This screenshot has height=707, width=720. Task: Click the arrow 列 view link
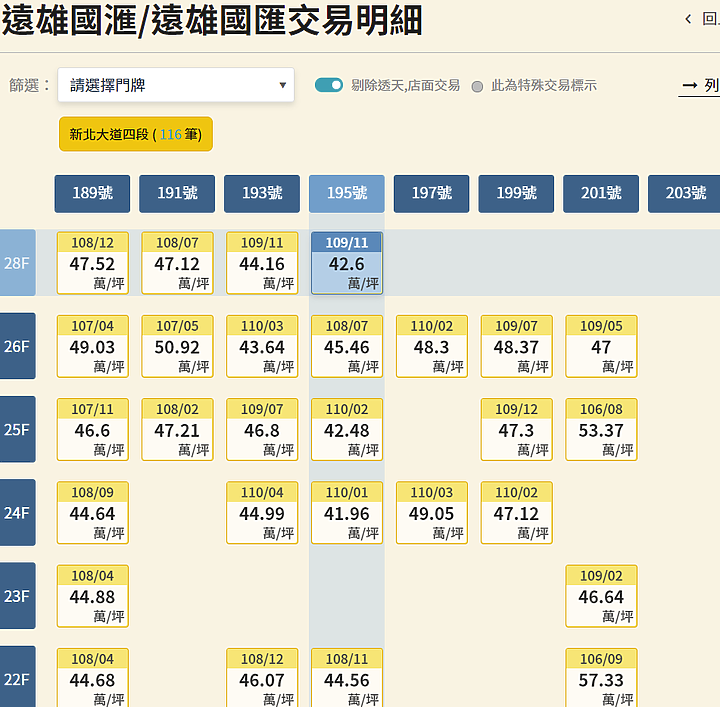[700, 85]
